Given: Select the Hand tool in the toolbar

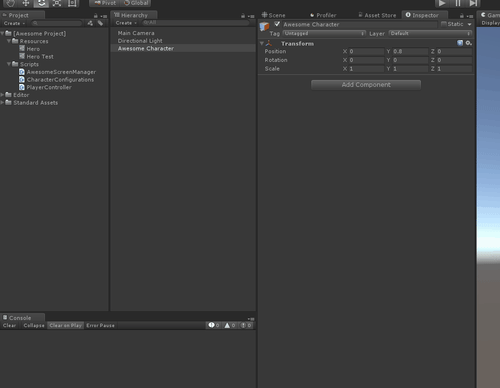Looking at the screenshot, I should [x=10, y=3].
